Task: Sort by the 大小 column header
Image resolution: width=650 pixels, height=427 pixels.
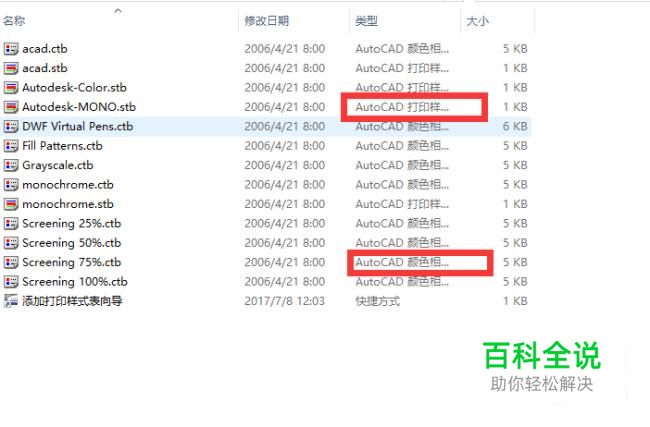Action: pos(478,21)
